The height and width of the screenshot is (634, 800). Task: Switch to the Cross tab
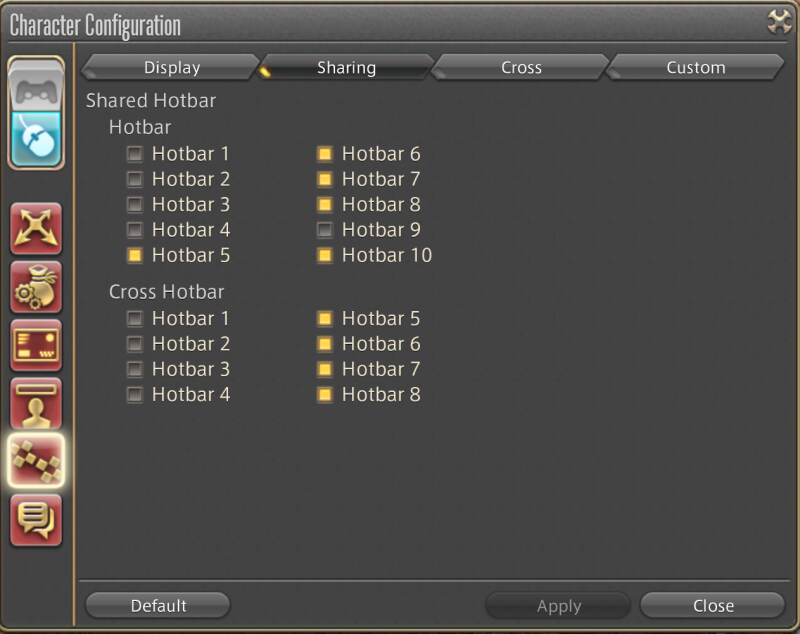520,67
